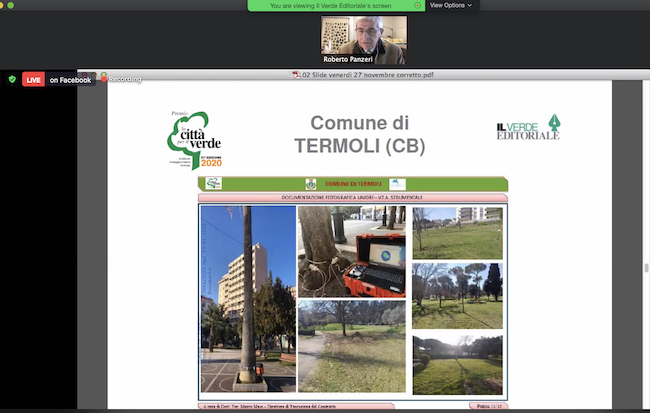
Task: Click the Zoom window's green fullscreen button
Action: [10, 5]
